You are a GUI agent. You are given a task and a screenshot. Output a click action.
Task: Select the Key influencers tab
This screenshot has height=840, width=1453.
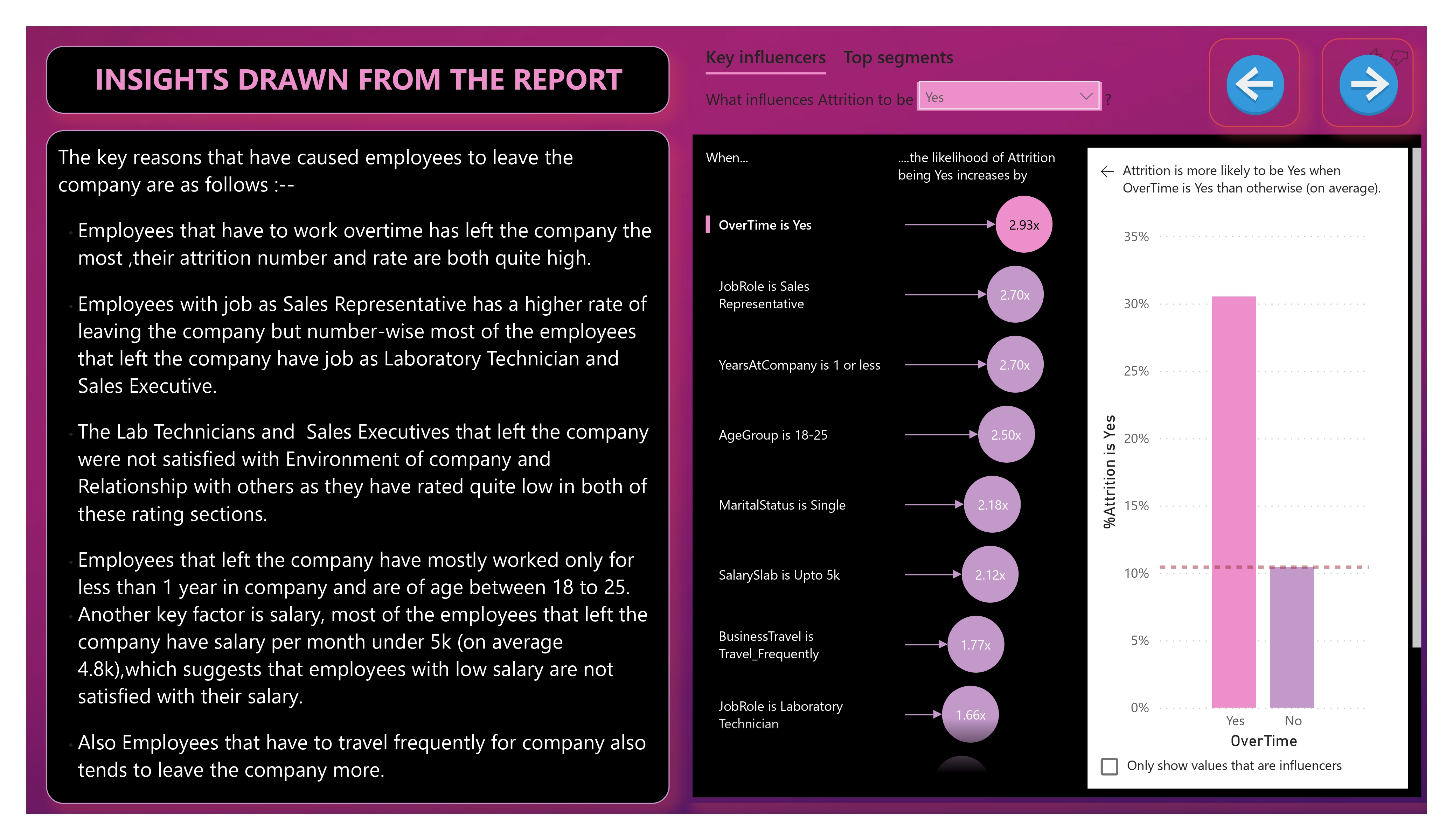[766, 58]
